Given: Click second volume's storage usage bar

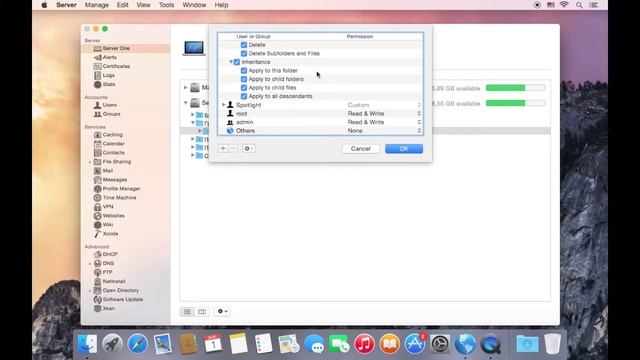Looking at the screenshot, I should pyautogui.click(x=516, y=103).
